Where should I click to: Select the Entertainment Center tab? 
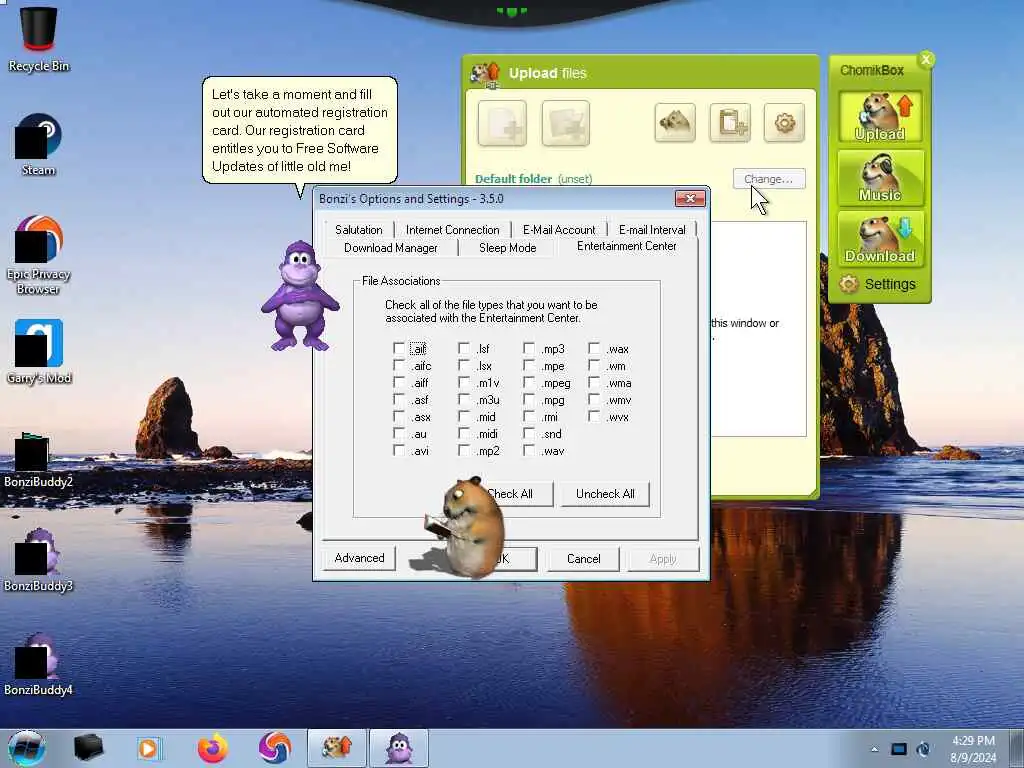pos(627,246)
